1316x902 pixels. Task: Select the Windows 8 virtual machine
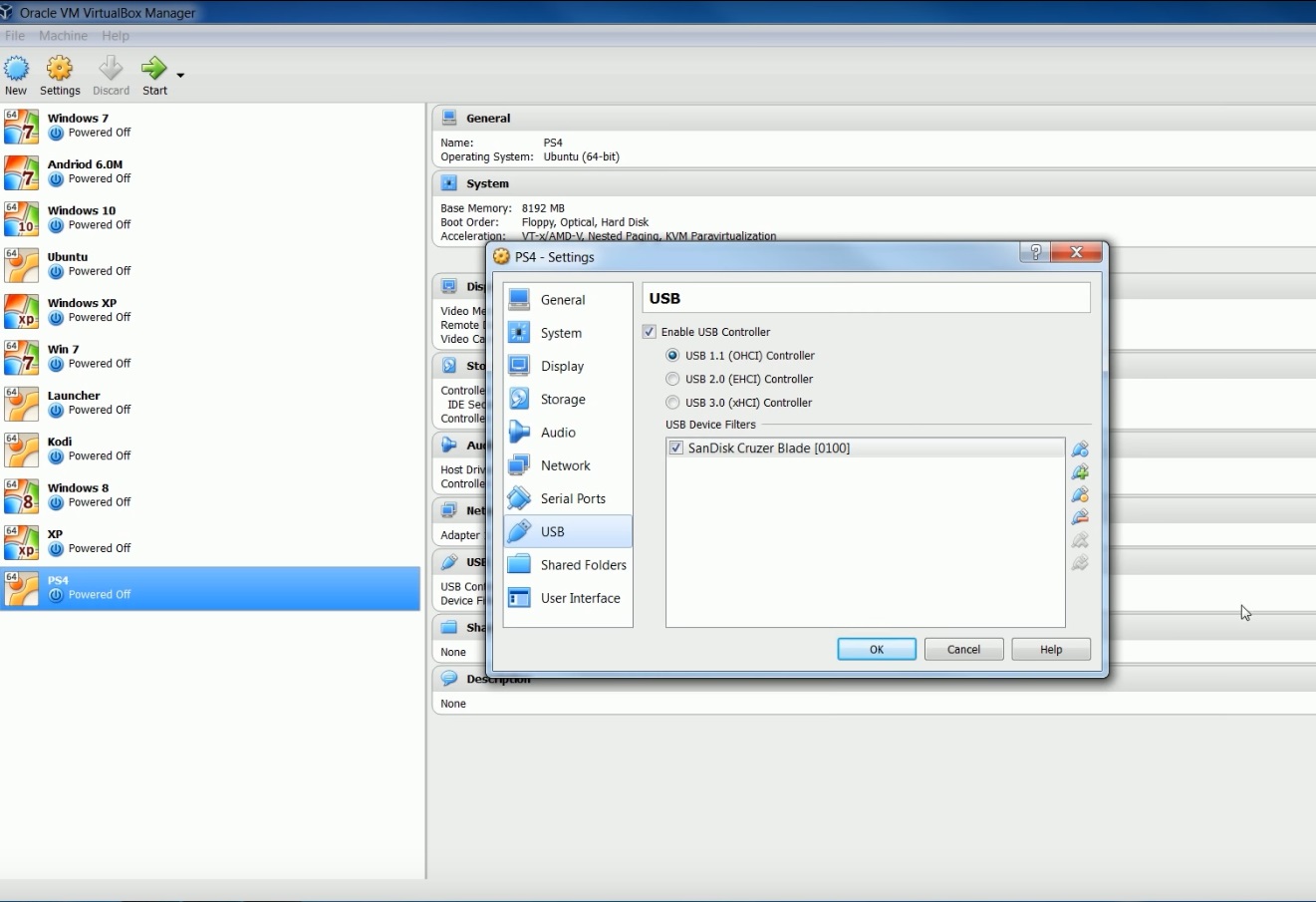(210, 495)
